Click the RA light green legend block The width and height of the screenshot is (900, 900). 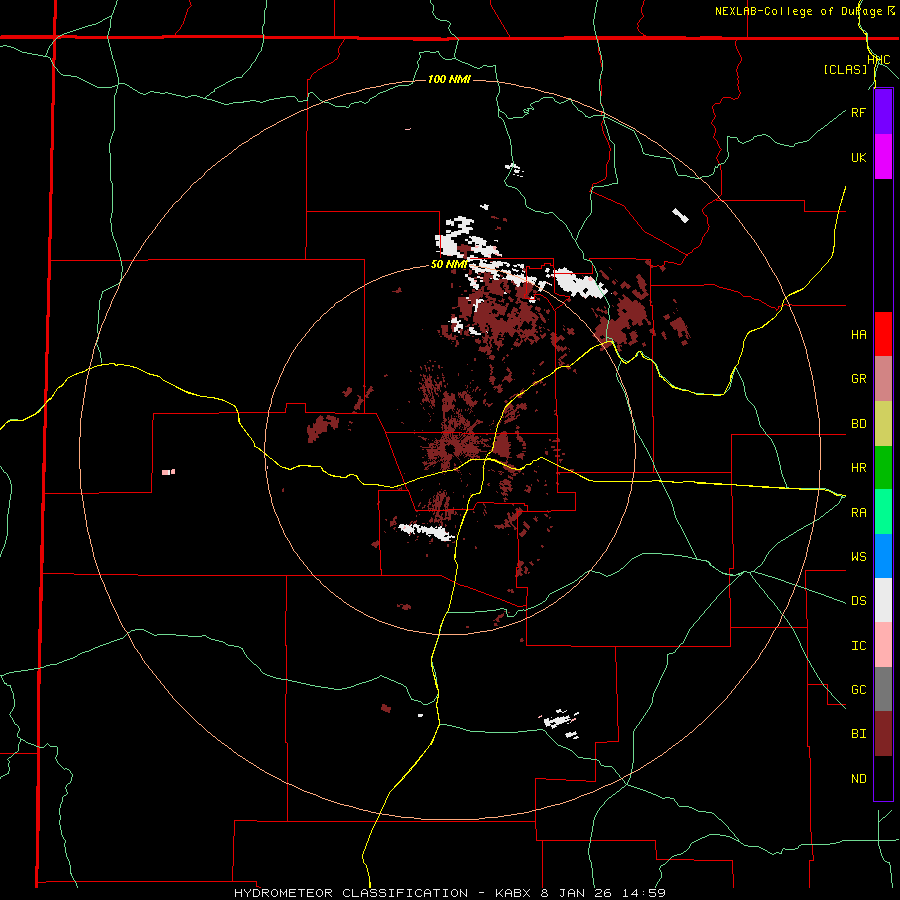tap(883, 512)
